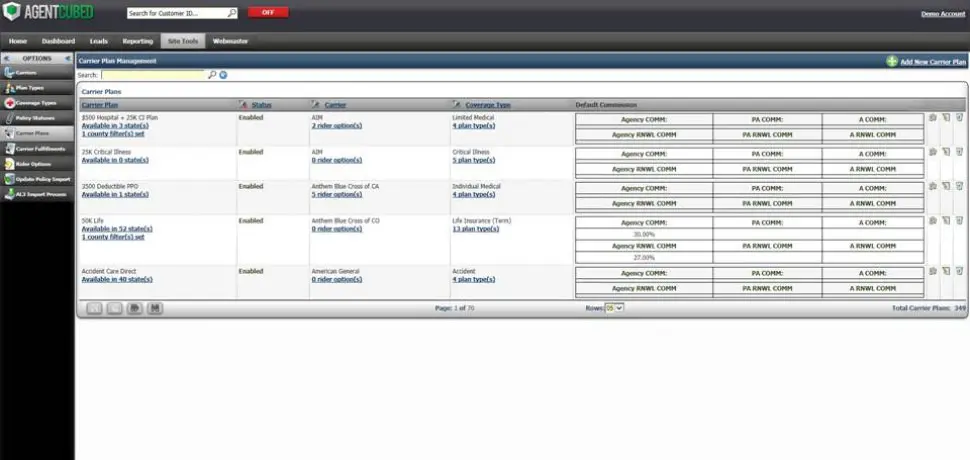This screenshot has width=970, height=460.
Task: Select the Site Tools tab
Action: pos(183,41)
